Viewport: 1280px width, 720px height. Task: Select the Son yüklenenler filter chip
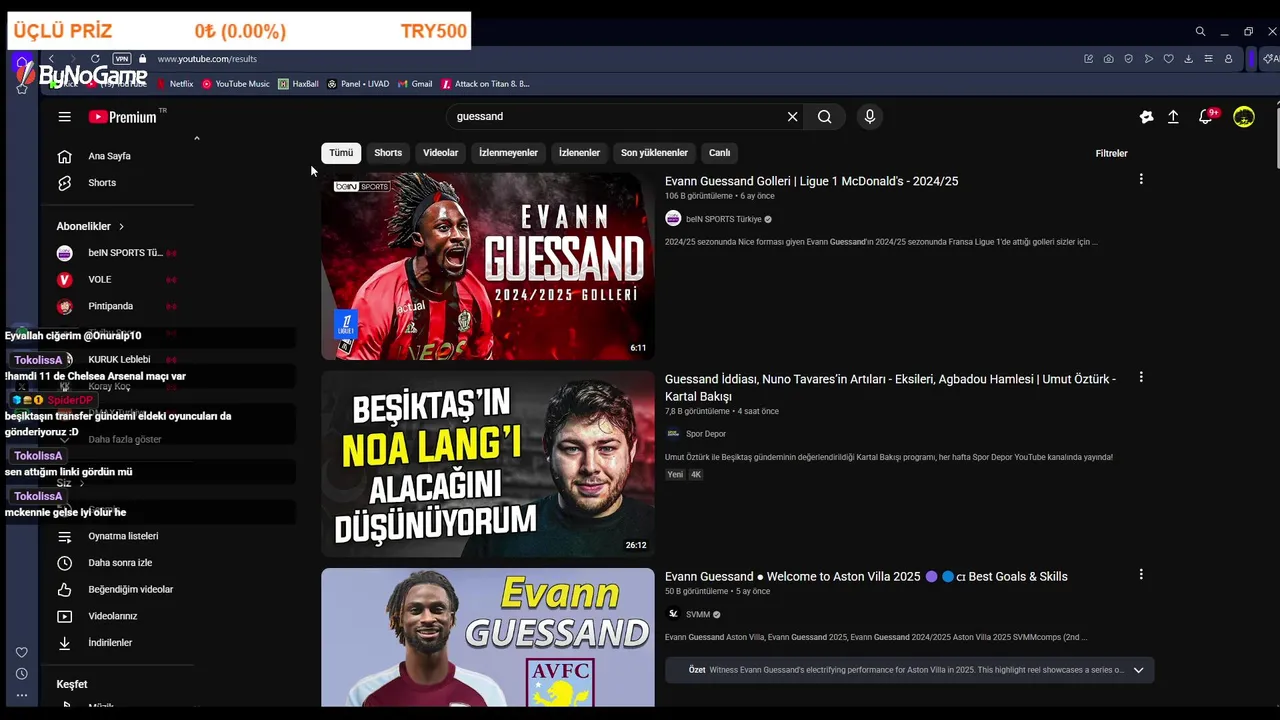point(654,153)
